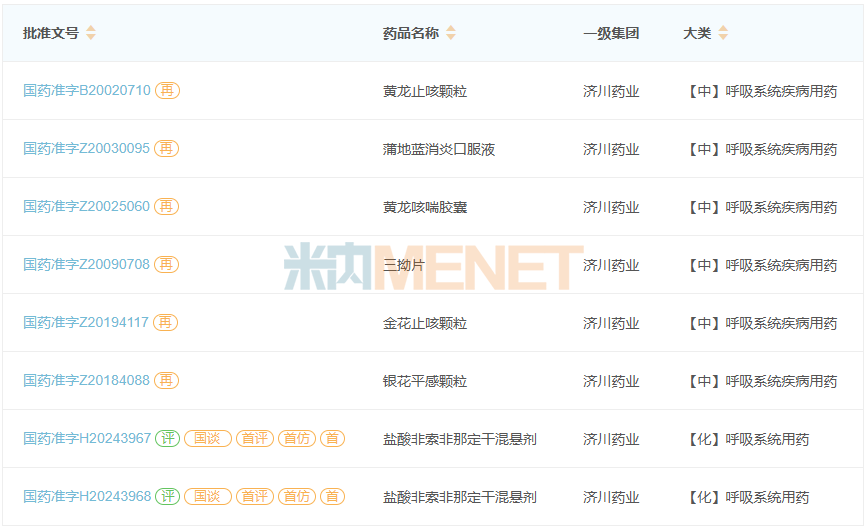This screenshot has height=531, width=868.
Task: Click the 再 badge beside 国药准字Z20194117
Action: [x=166, y=322]
